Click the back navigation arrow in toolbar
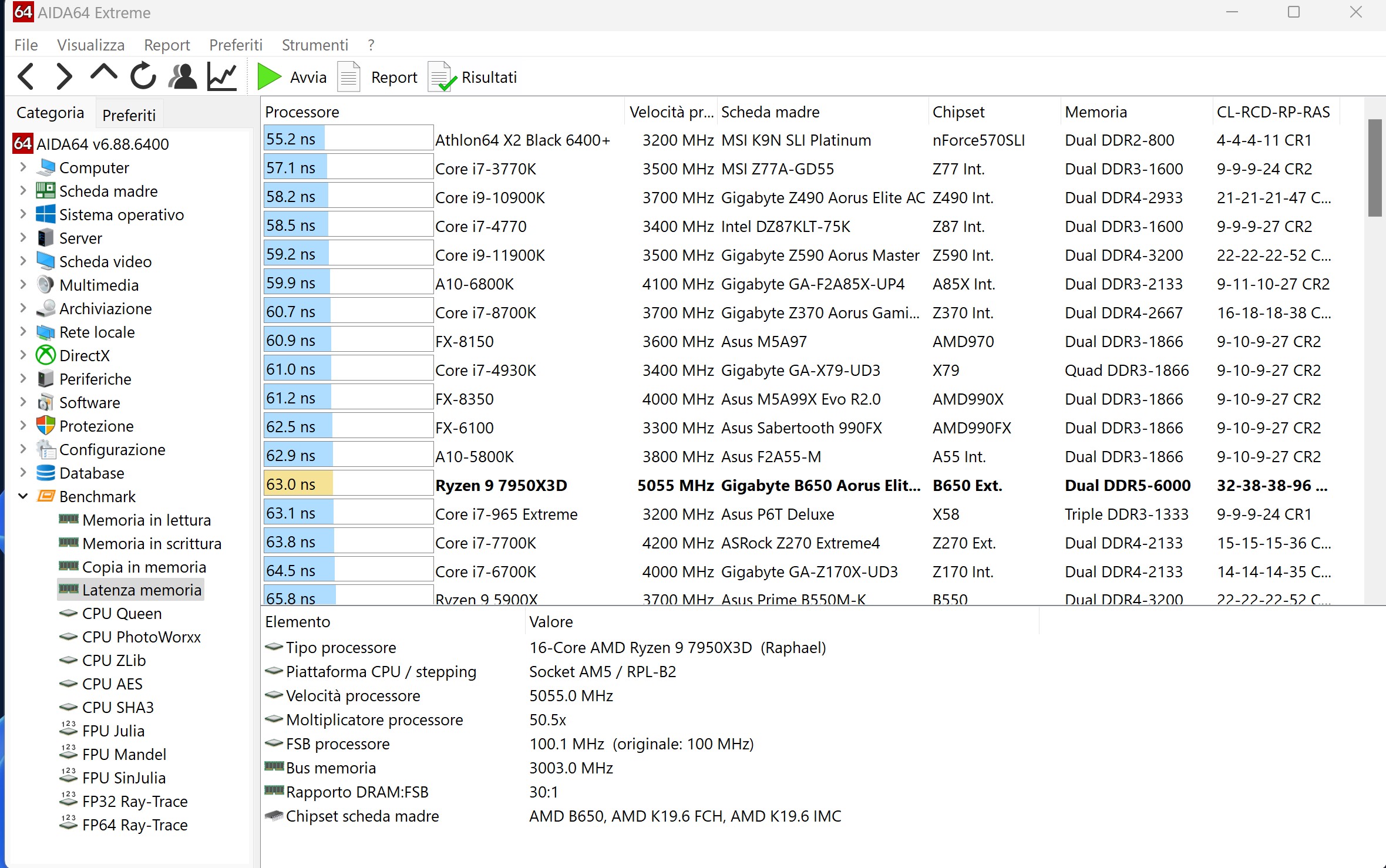 coord(26,77)
